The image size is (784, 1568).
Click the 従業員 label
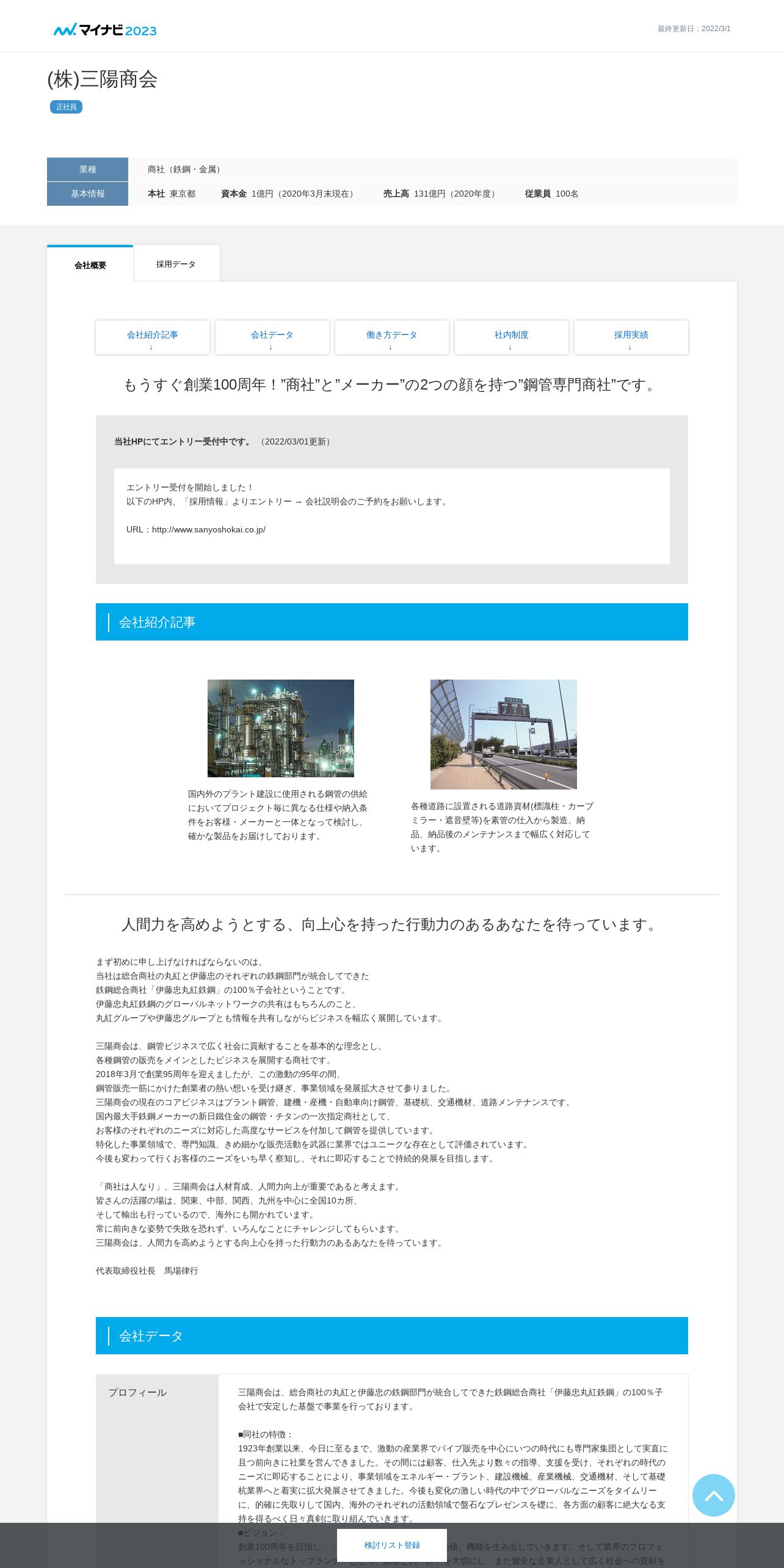[537, 194]
